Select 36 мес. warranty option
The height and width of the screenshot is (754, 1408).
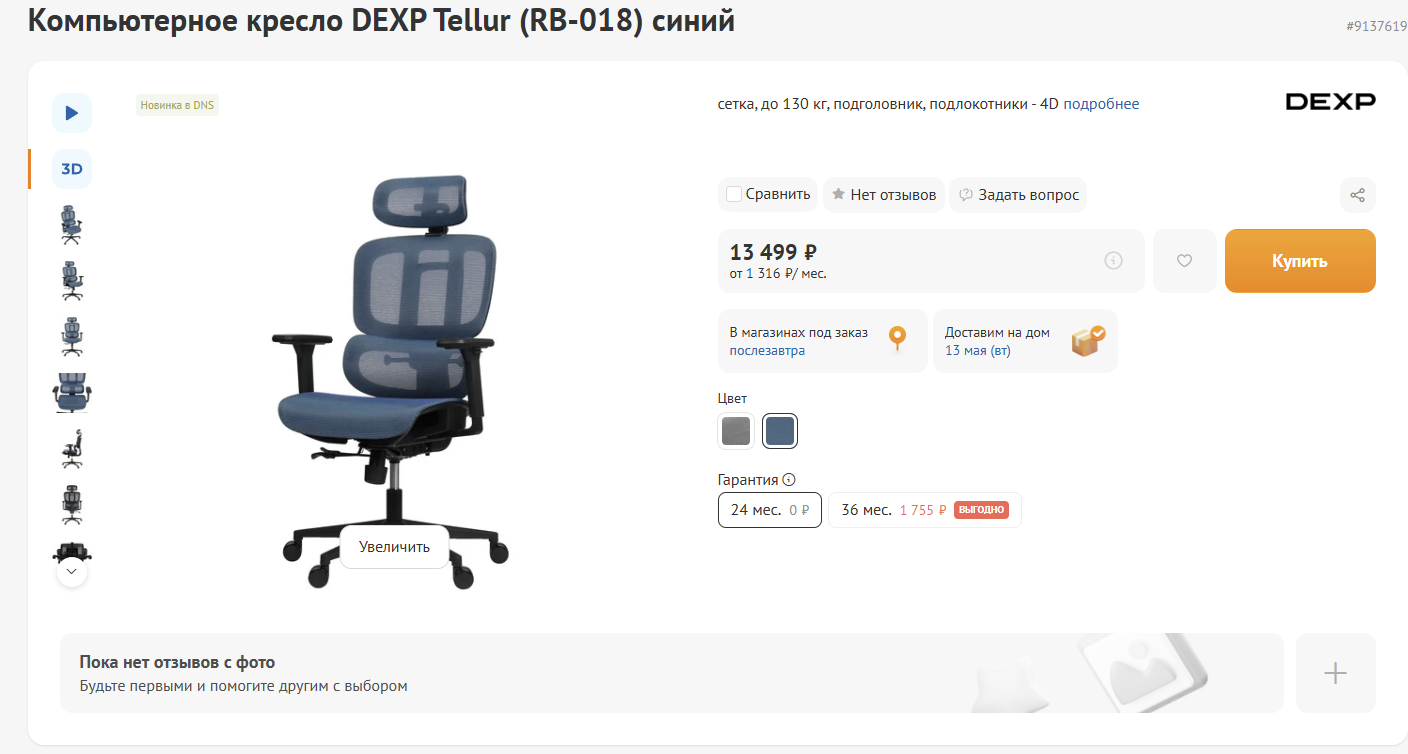point(924,510)
